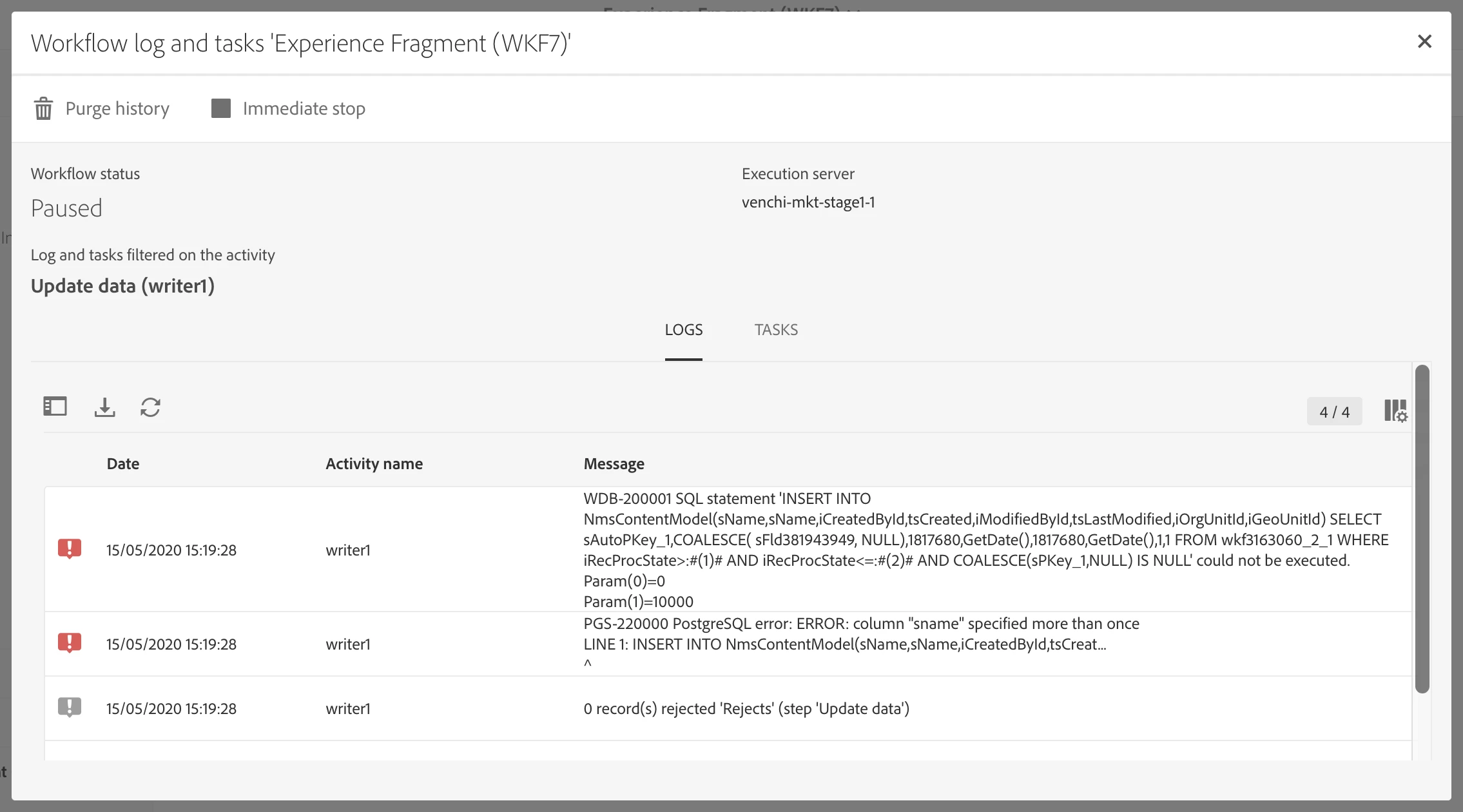Click the log list vertical scrollbar
The height and width of the screenshot is (812, 1463).
[1422, 528]
